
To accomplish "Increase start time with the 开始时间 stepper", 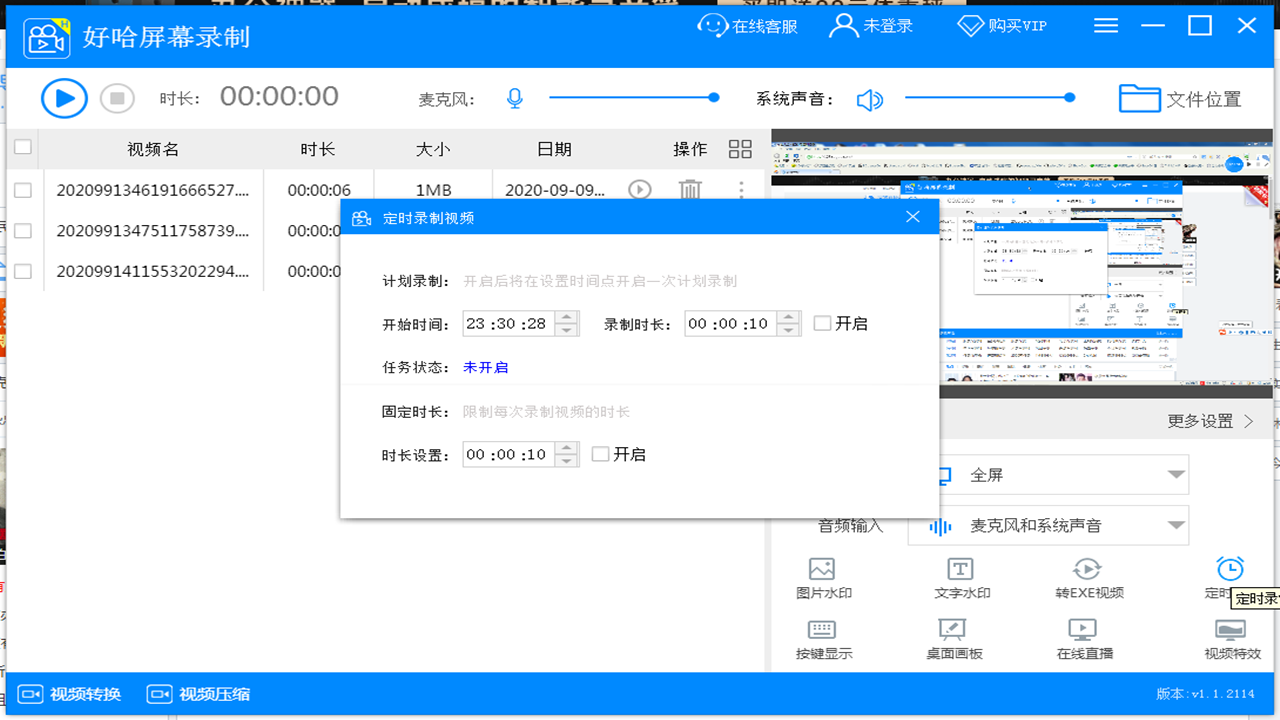I will 568,317.
